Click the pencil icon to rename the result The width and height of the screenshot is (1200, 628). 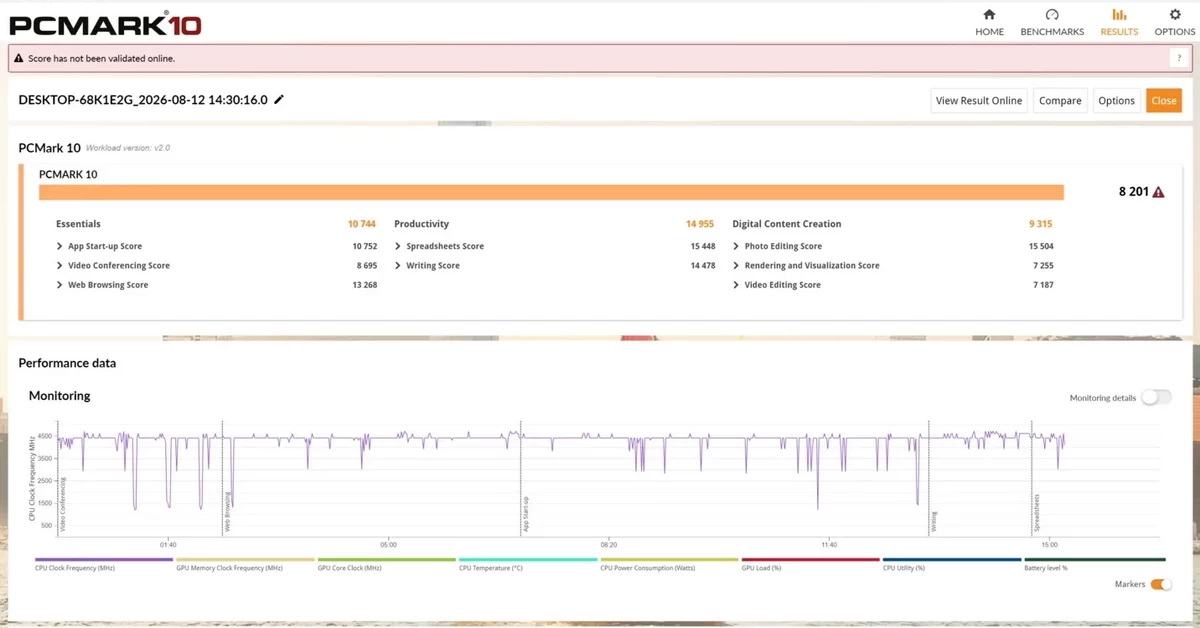[x=279, y=100]
